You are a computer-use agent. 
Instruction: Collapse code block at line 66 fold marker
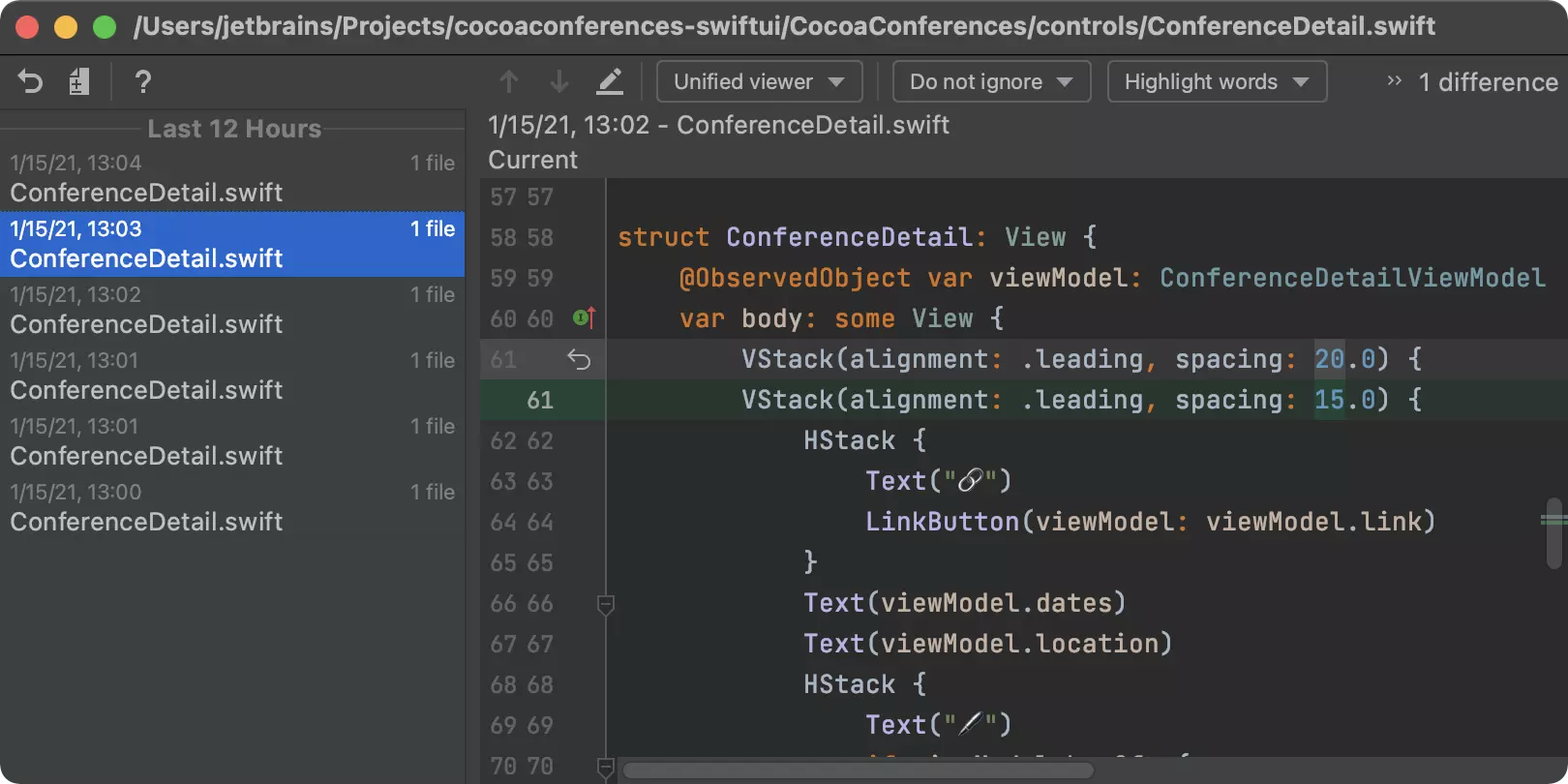(606, 605)
